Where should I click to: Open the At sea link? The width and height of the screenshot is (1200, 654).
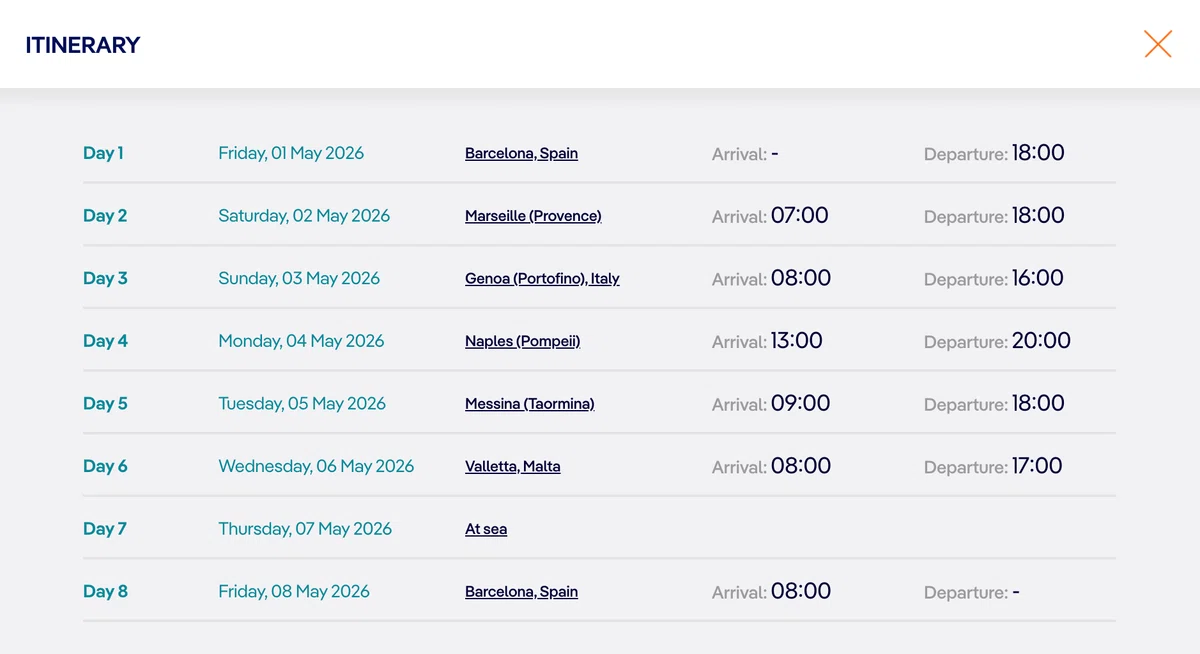click(486, 529)
